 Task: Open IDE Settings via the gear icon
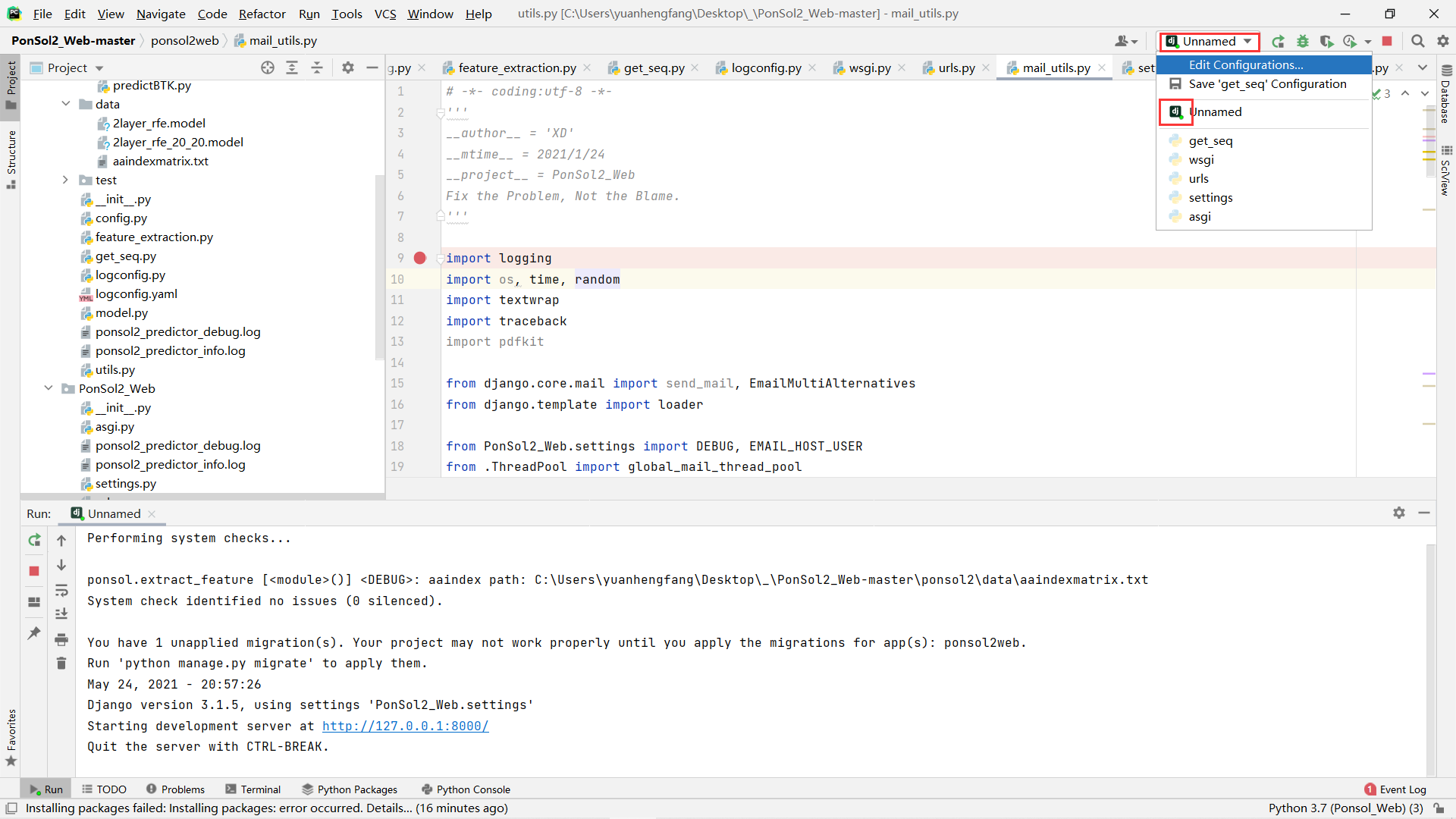tap(1444, 41)
